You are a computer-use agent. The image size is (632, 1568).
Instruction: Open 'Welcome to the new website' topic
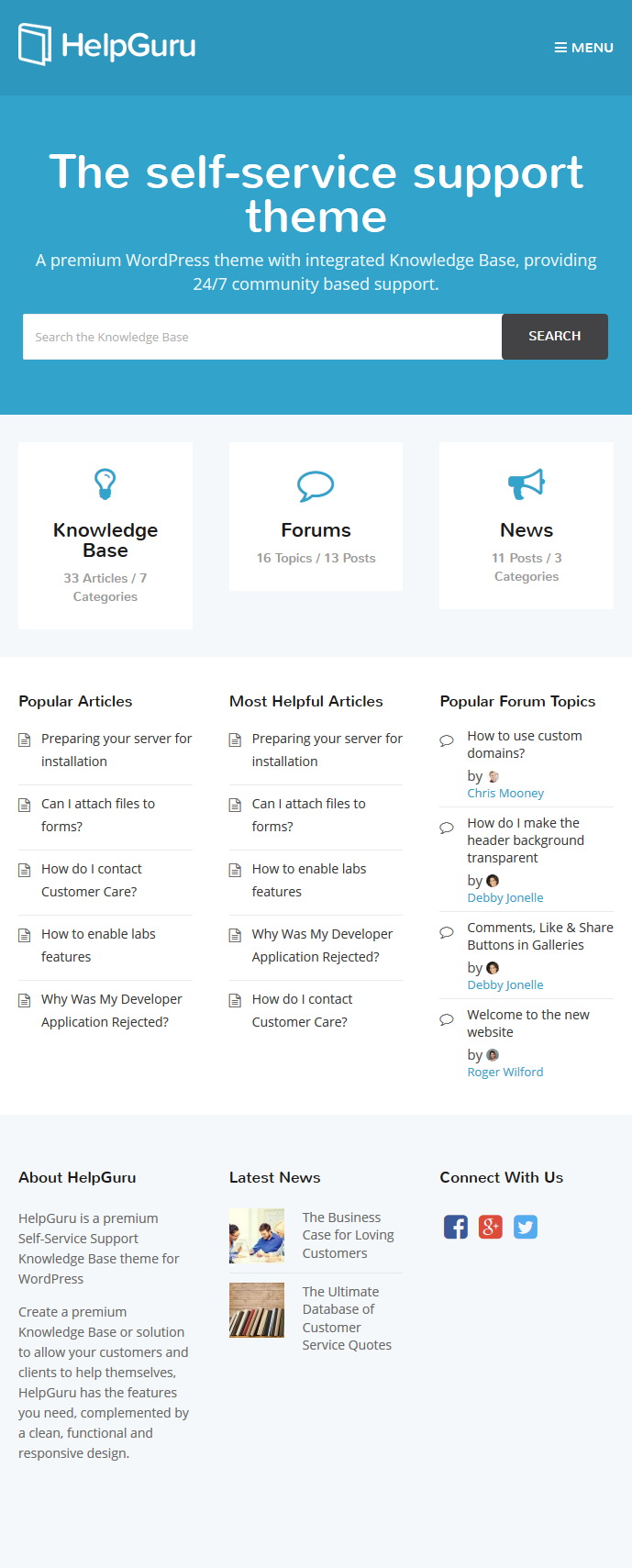[528, 1023]
